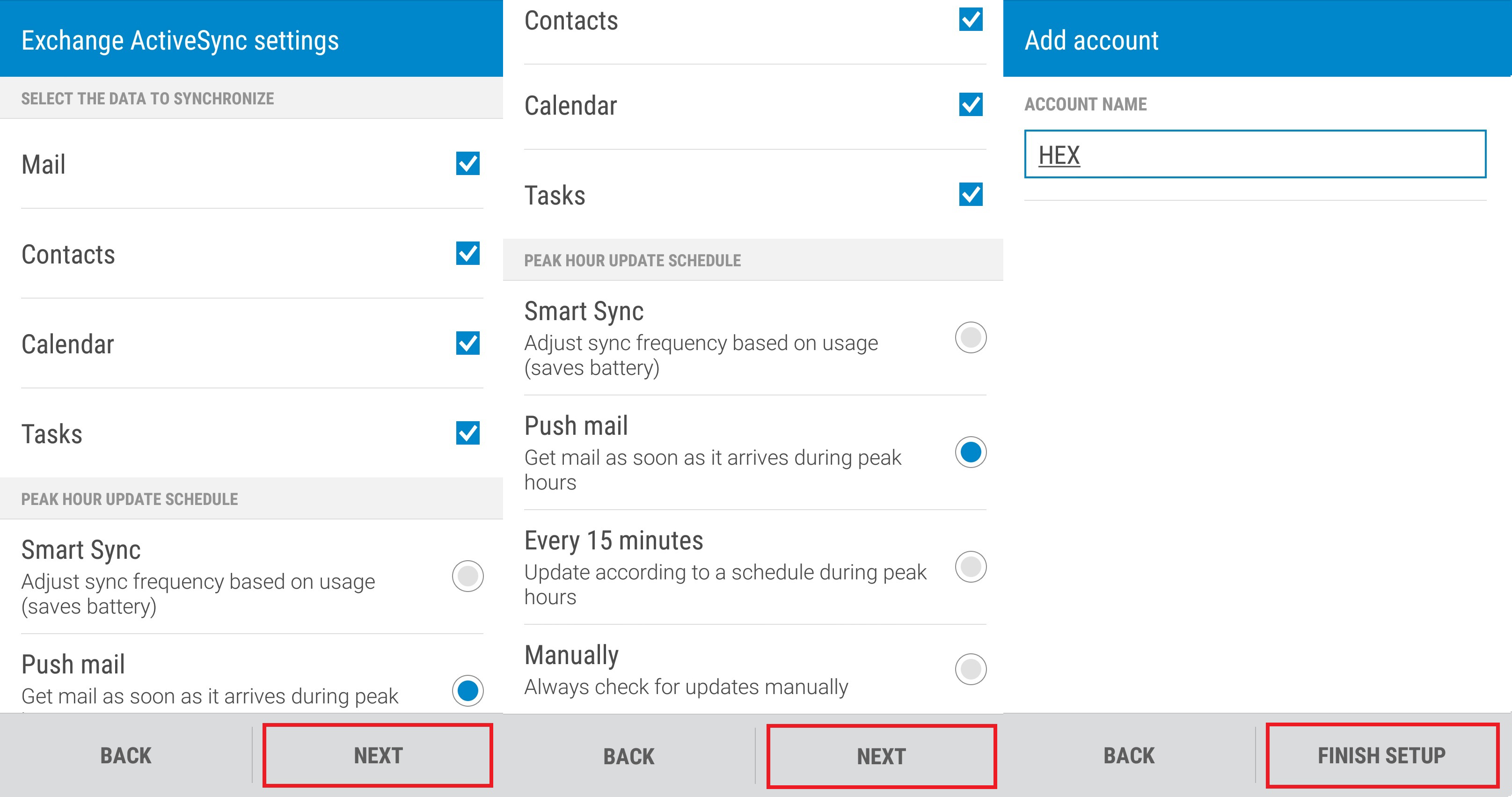Viewport: 1512px width, 797px height.
Task: Tap NEXT in the left Exchange ActiveSync panel
Action: tap(377, 755)
